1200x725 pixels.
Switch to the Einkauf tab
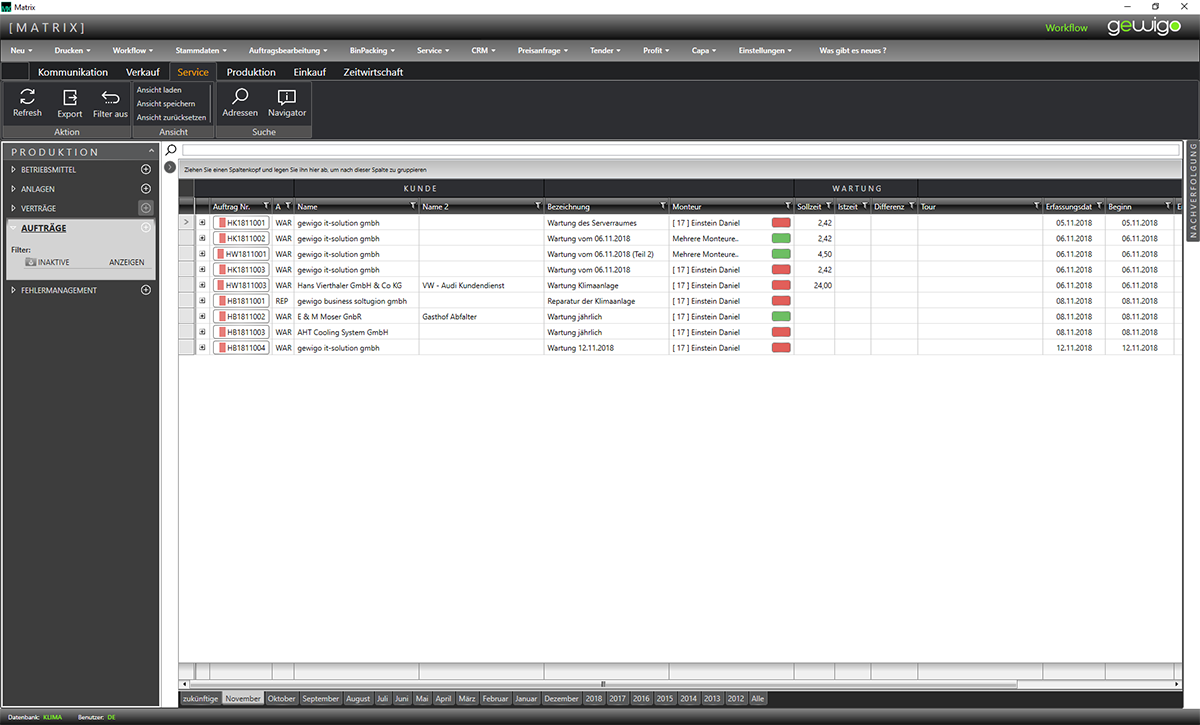tap(310, 72)
